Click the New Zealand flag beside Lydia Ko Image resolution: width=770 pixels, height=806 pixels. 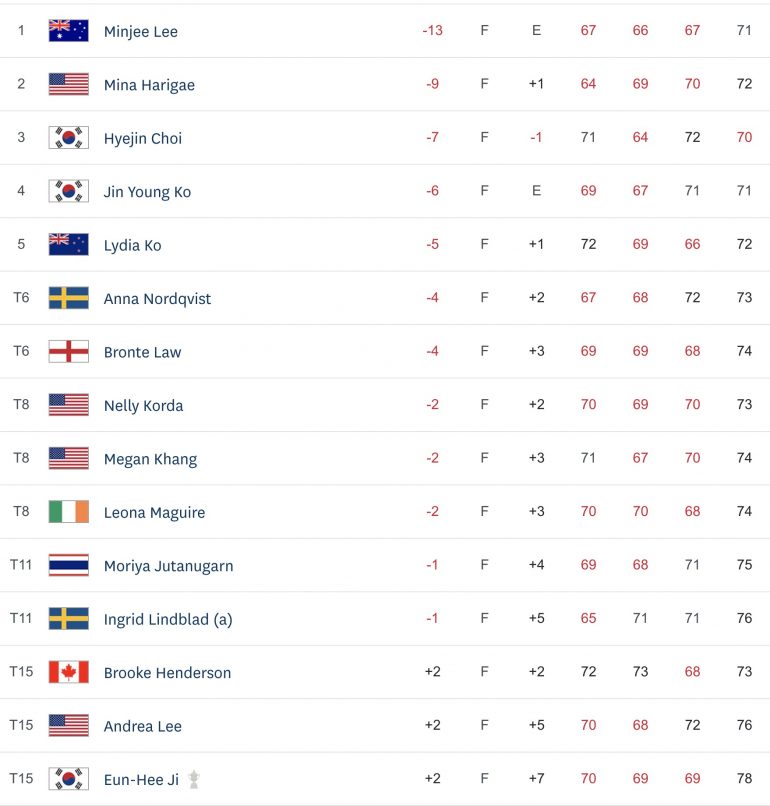pos(68,244)
